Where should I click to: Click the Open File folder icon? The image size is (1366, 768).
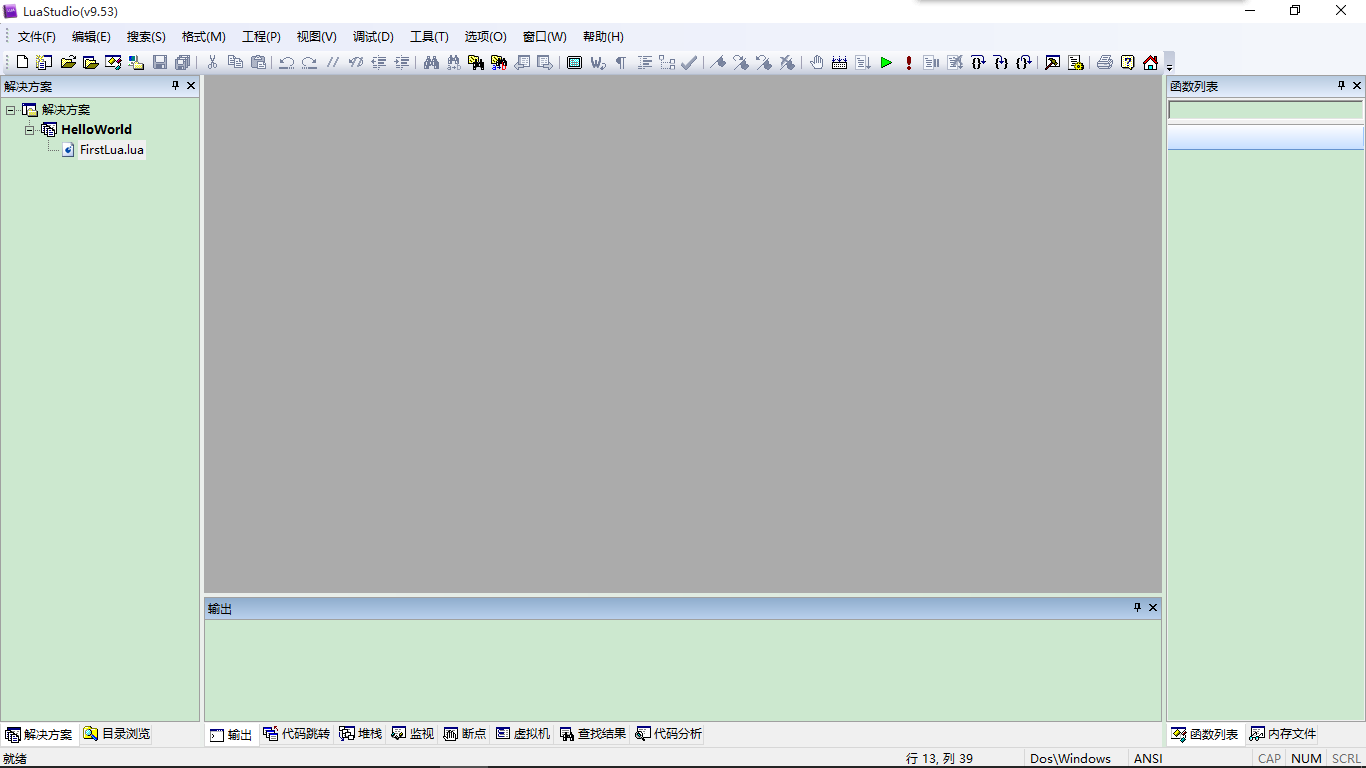(x=68, y=62)
